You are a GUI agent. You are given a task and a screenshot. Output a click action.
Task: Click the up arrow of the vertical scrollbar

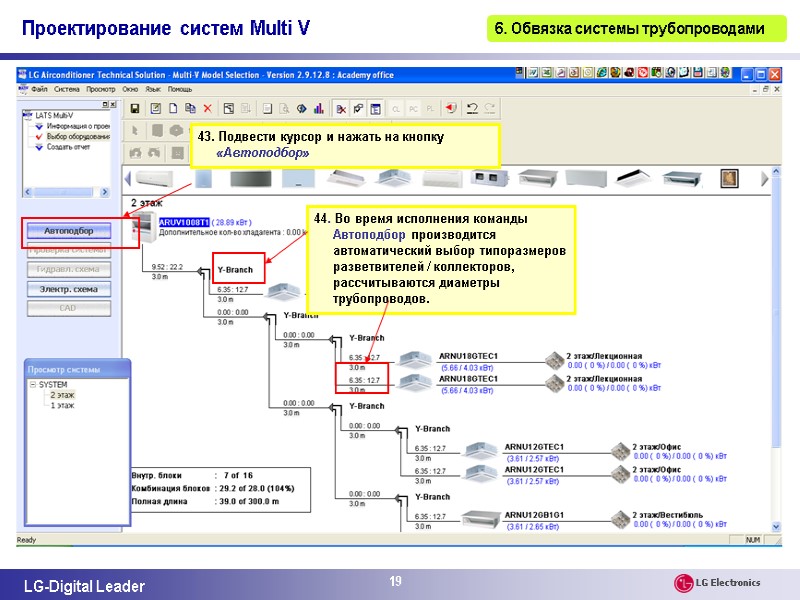coord(776,172)
